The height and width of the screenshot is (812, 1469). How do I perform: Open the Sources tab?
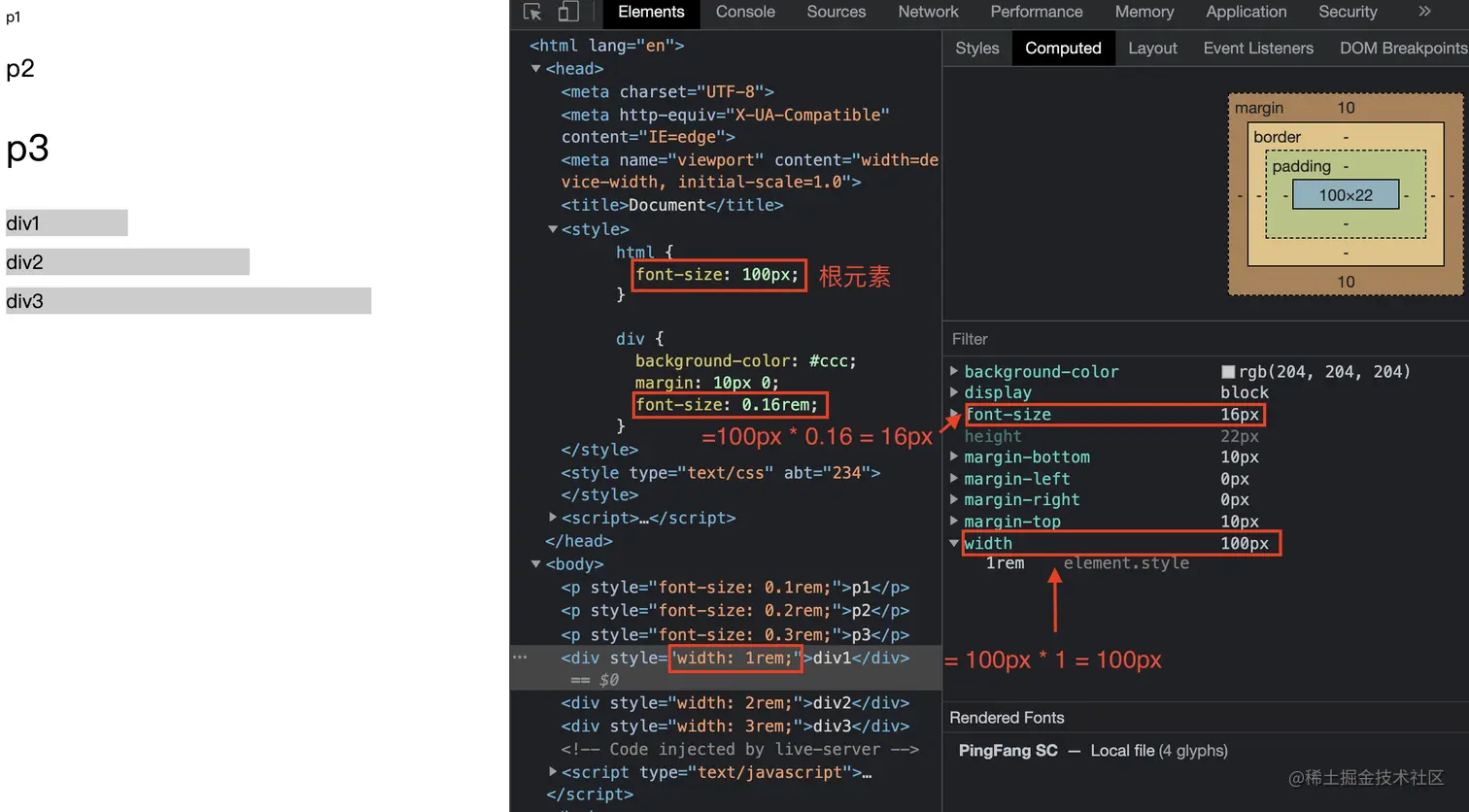[836, 12]
